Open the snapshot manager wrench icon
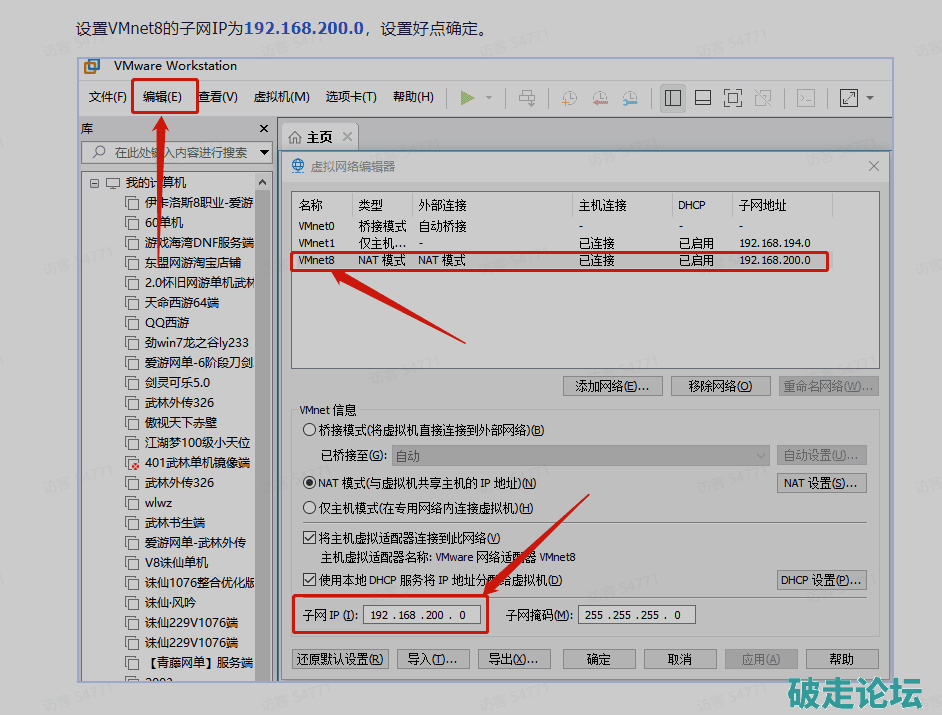Viewport: 942px width, 715px height. (x=630, y=98)
